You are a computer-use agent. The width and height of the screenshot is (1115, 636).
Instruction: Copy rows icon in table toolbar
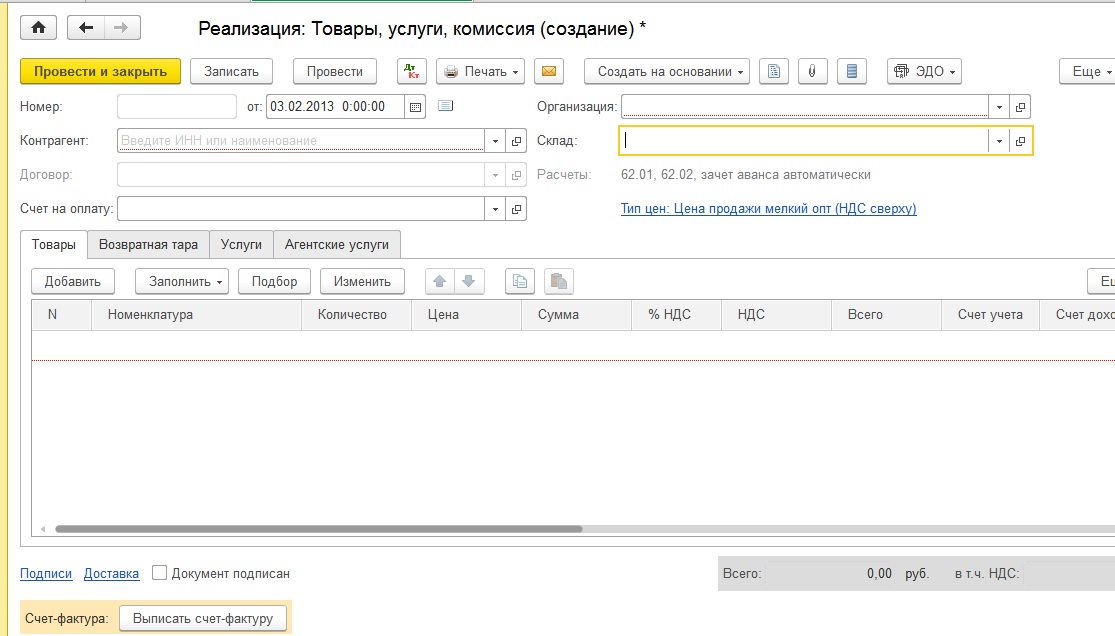point(520,282)
